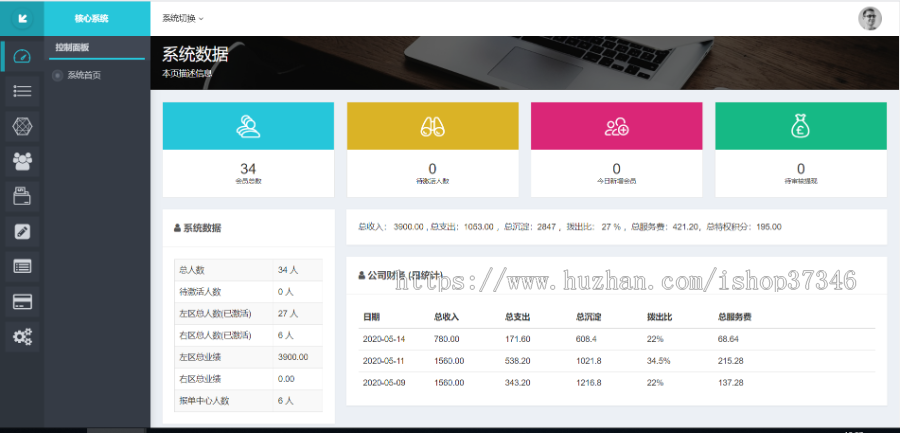
Task: Open the pencil edit icon in sidebar
Action: point(22,231)
